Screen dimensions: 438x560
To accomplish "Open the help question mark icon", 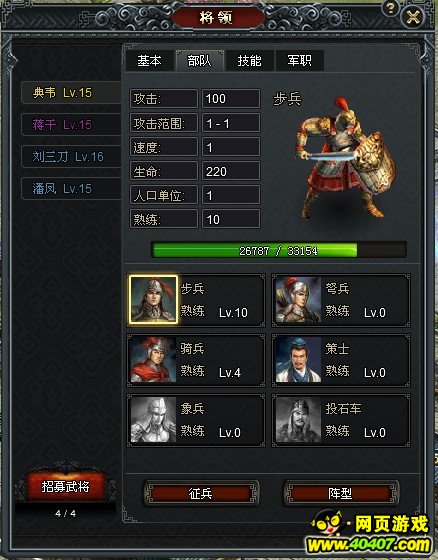I will [390, 8].
